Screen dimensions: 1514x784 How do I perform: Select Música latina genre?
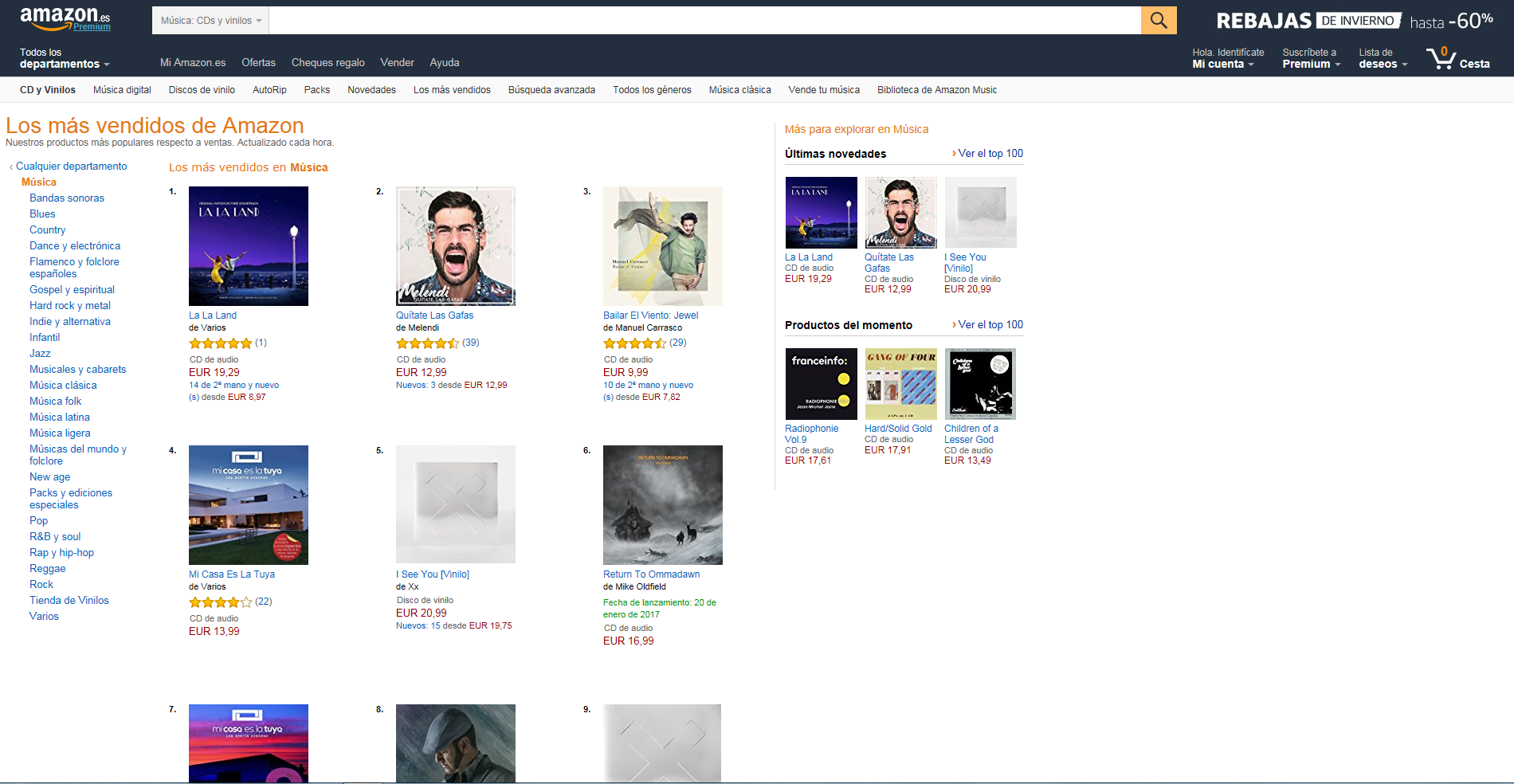(60, 417)
